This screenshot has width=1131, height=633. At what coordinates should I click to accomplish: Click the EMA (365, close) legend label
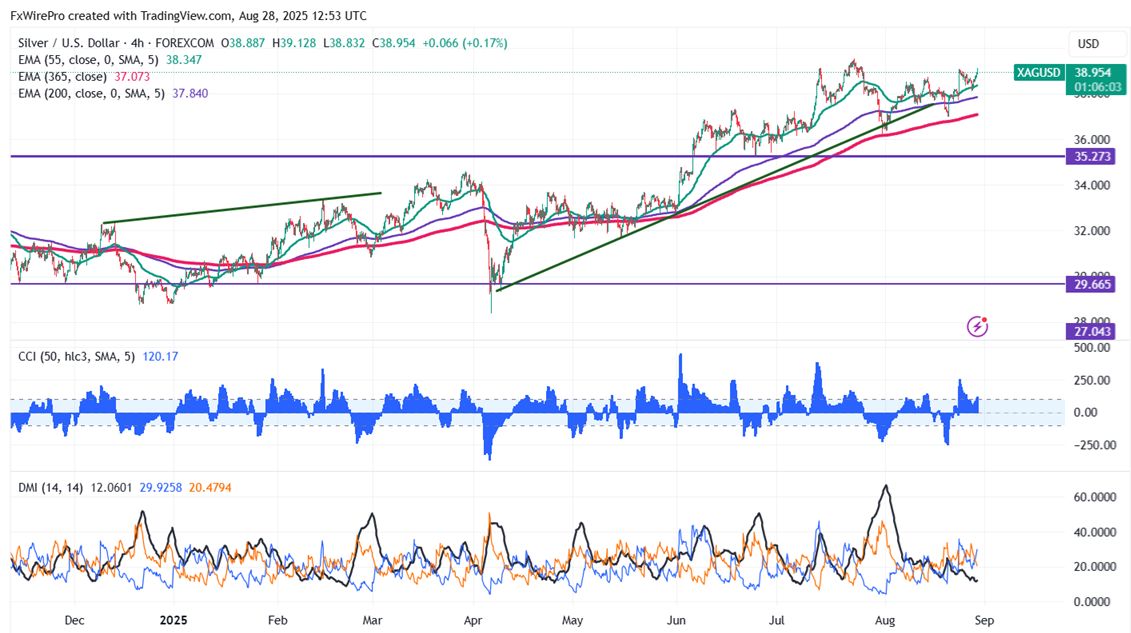click(x=62, y=76)
